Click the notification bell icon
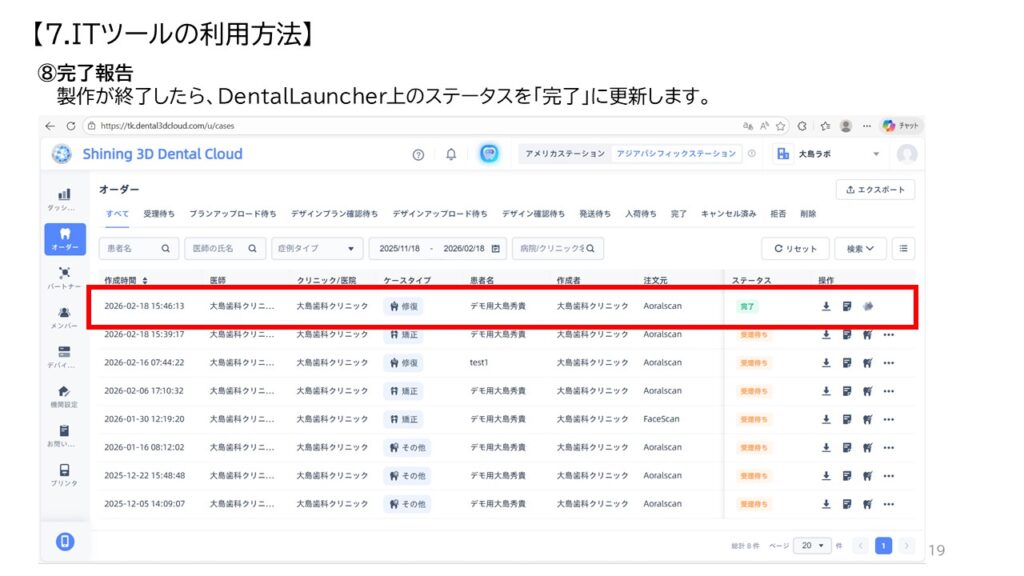The width and height of the screenshot is (1024, 576). tap(451, 154)
